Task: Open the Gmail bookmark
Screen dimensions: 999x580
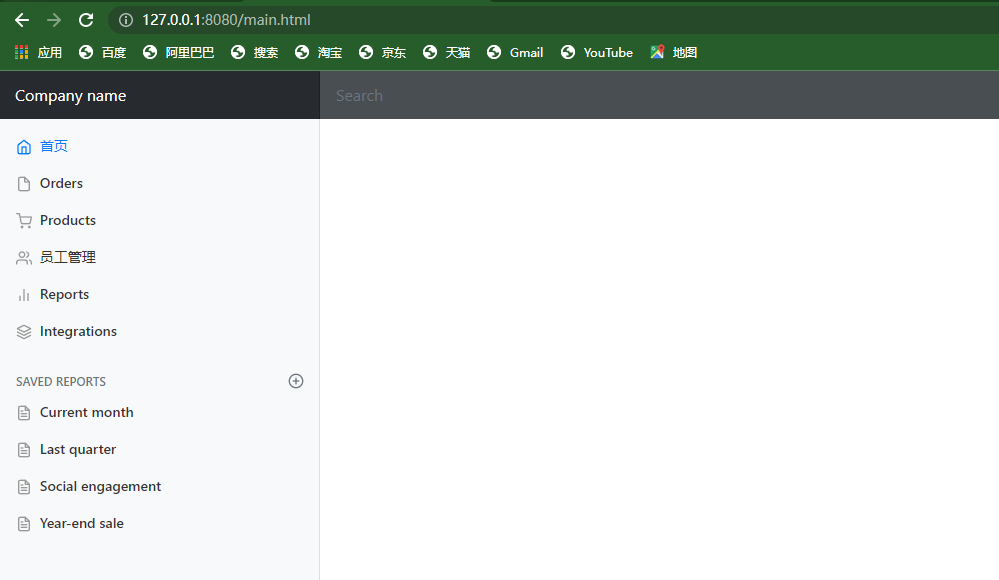Action: [515, 52]
